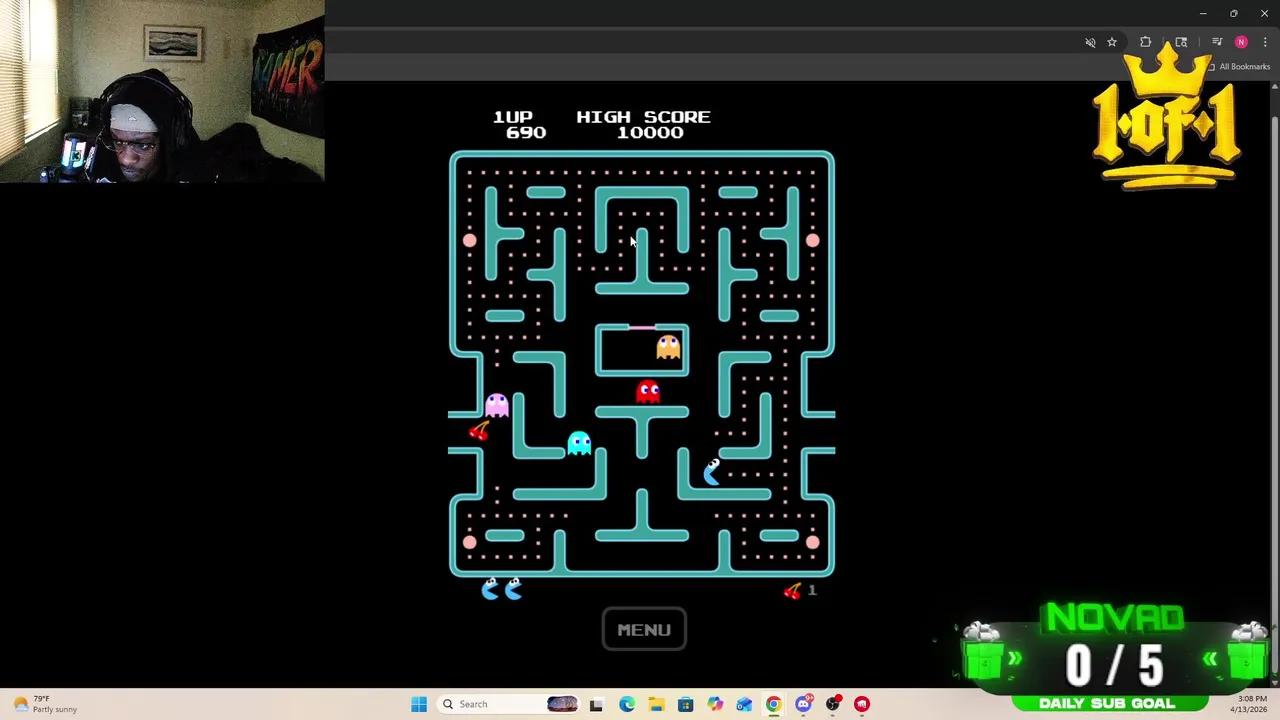Open the Windows Start menu
The height and width of the screenshot is (720, 1280).
click(419, 704)
